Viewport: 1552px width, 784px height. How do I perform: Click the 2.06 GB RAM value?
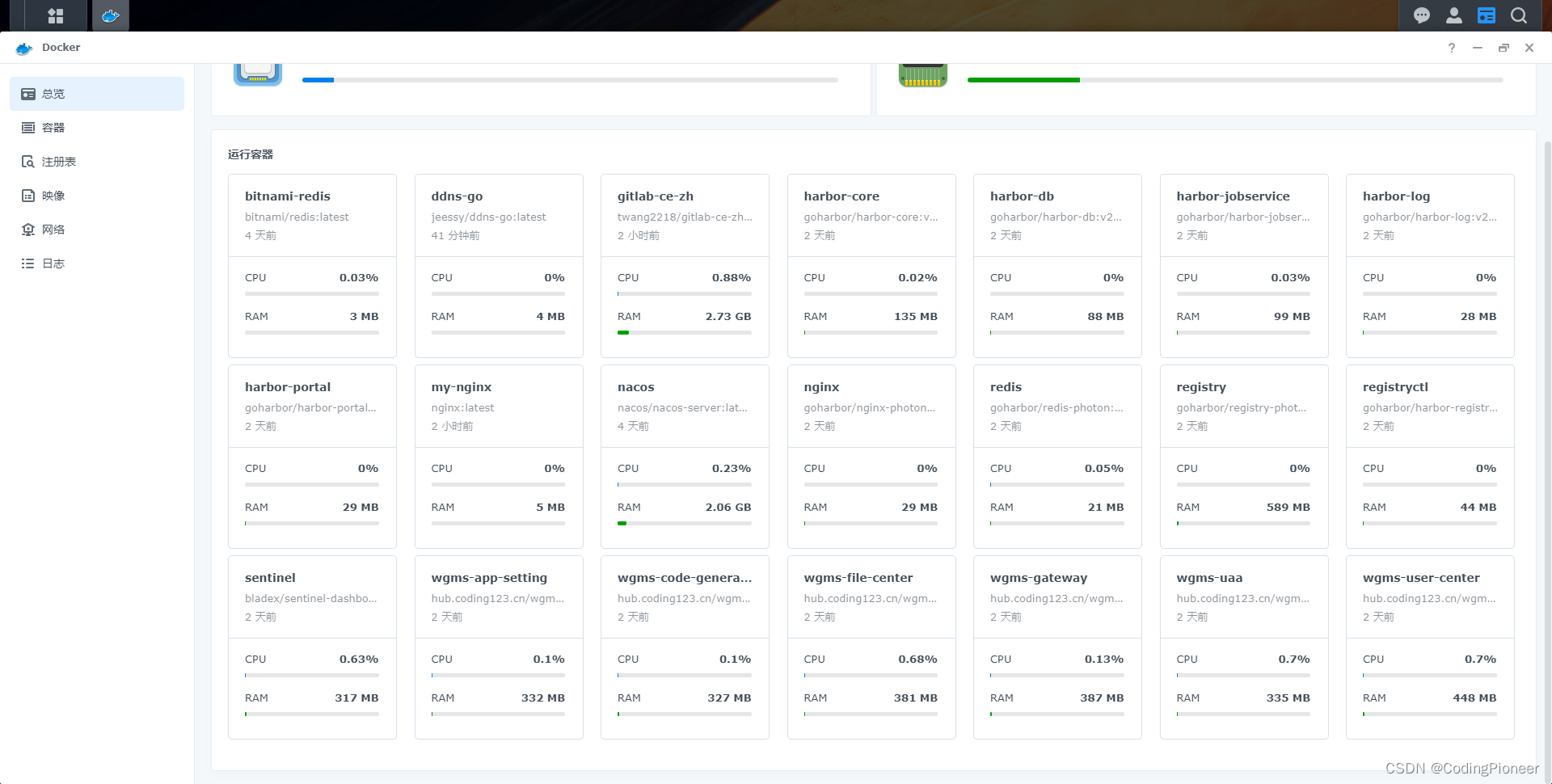(728, 507)
